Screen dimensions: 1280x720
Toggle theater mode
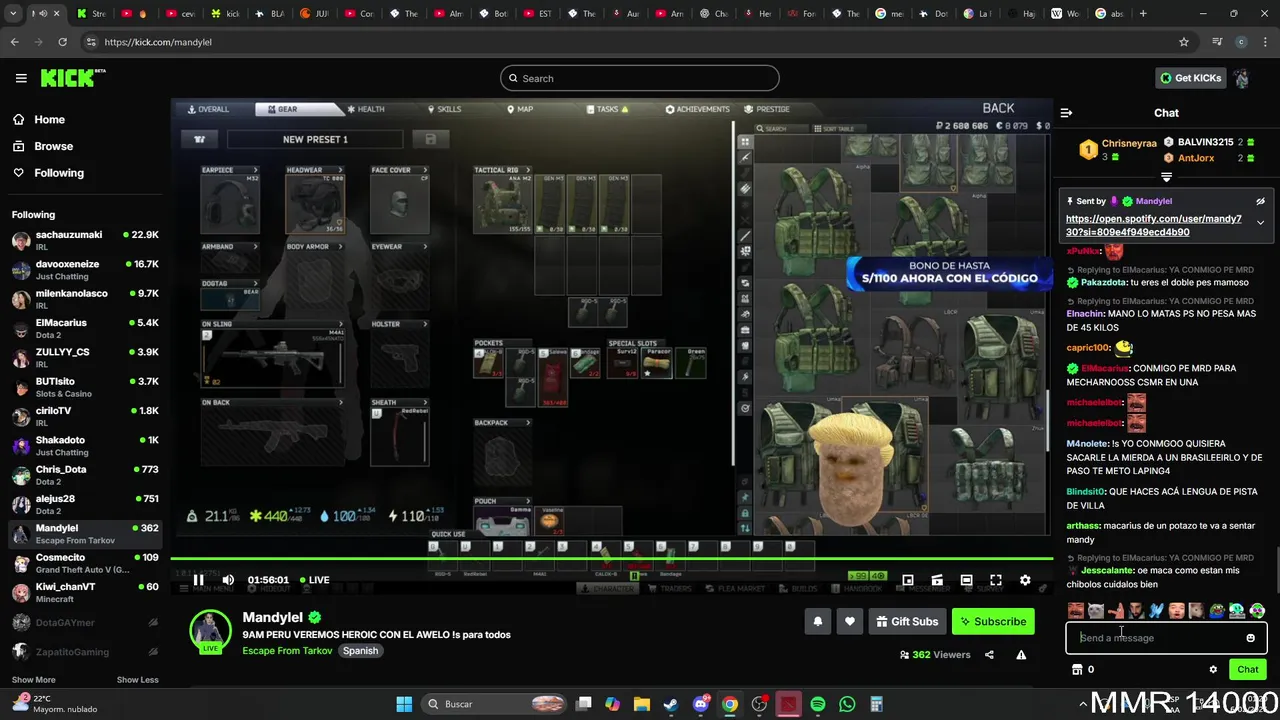coord(966,580)
